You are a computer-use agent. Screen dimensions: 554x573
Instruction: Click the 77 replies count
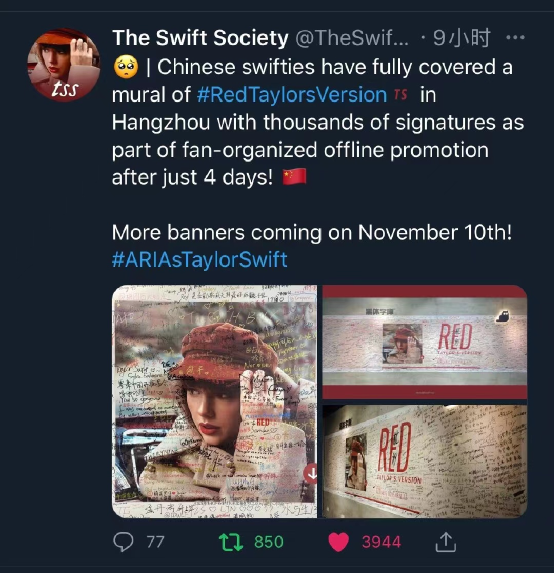pyautogui.click(x=155, y=542)
